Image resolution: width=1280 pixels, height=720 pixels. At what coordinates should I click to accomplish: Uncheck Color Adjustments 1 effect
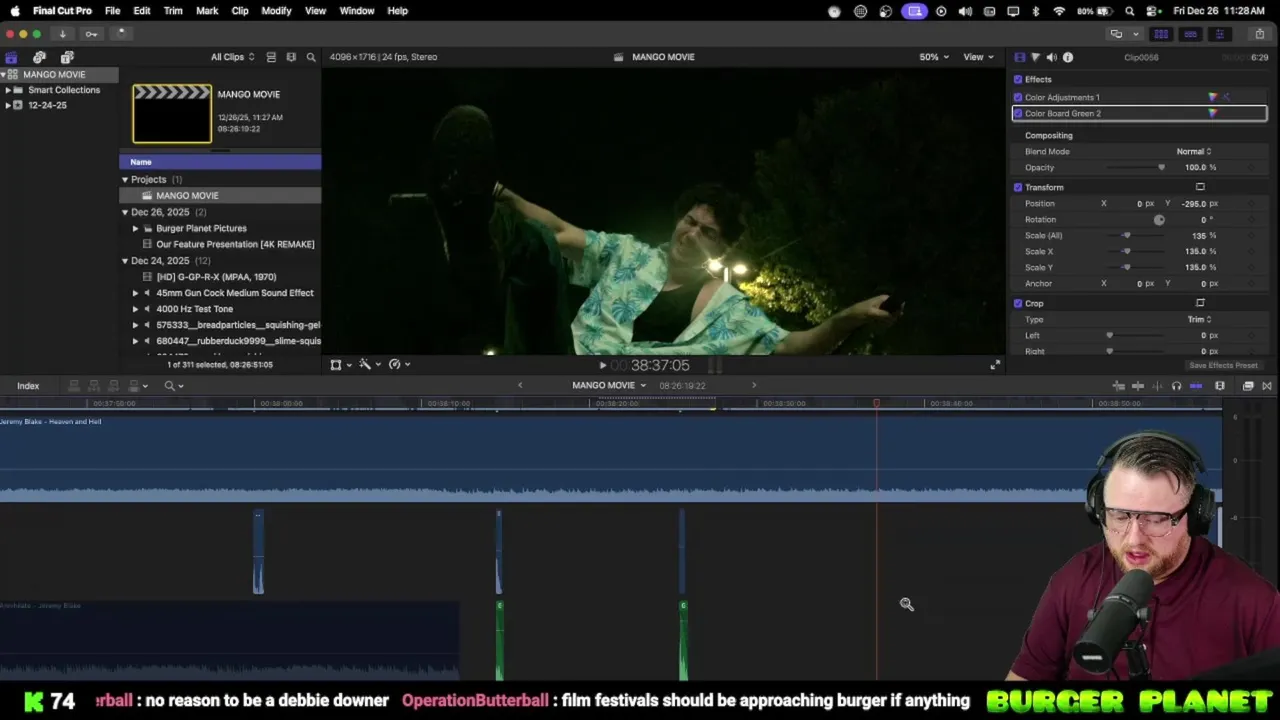coord(1018,97)
